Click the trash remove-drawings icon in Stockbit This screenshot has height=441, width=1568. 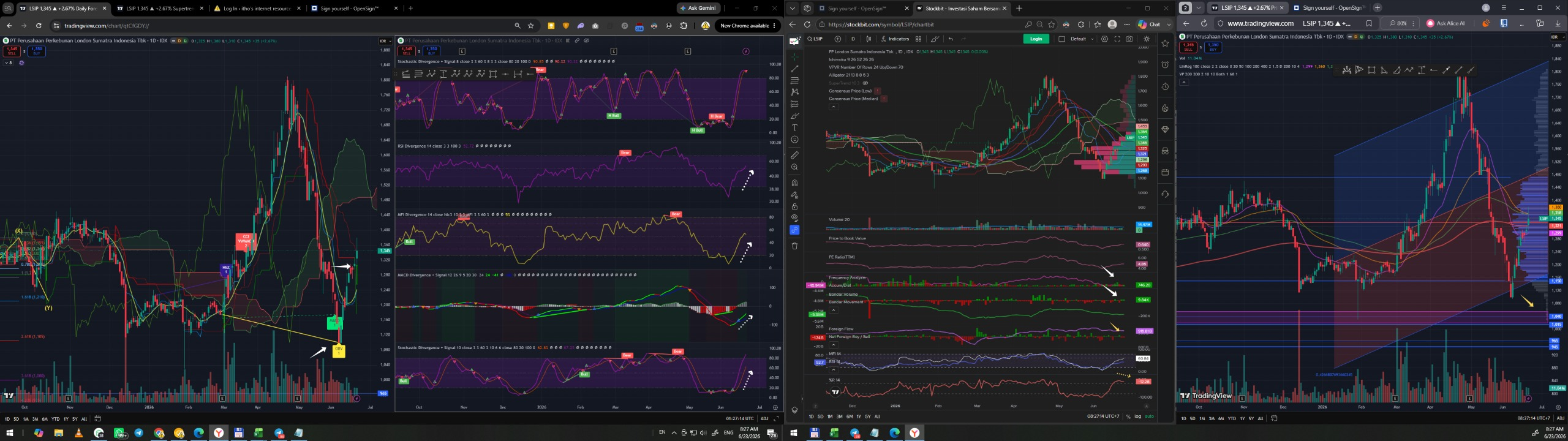(794, 246)
